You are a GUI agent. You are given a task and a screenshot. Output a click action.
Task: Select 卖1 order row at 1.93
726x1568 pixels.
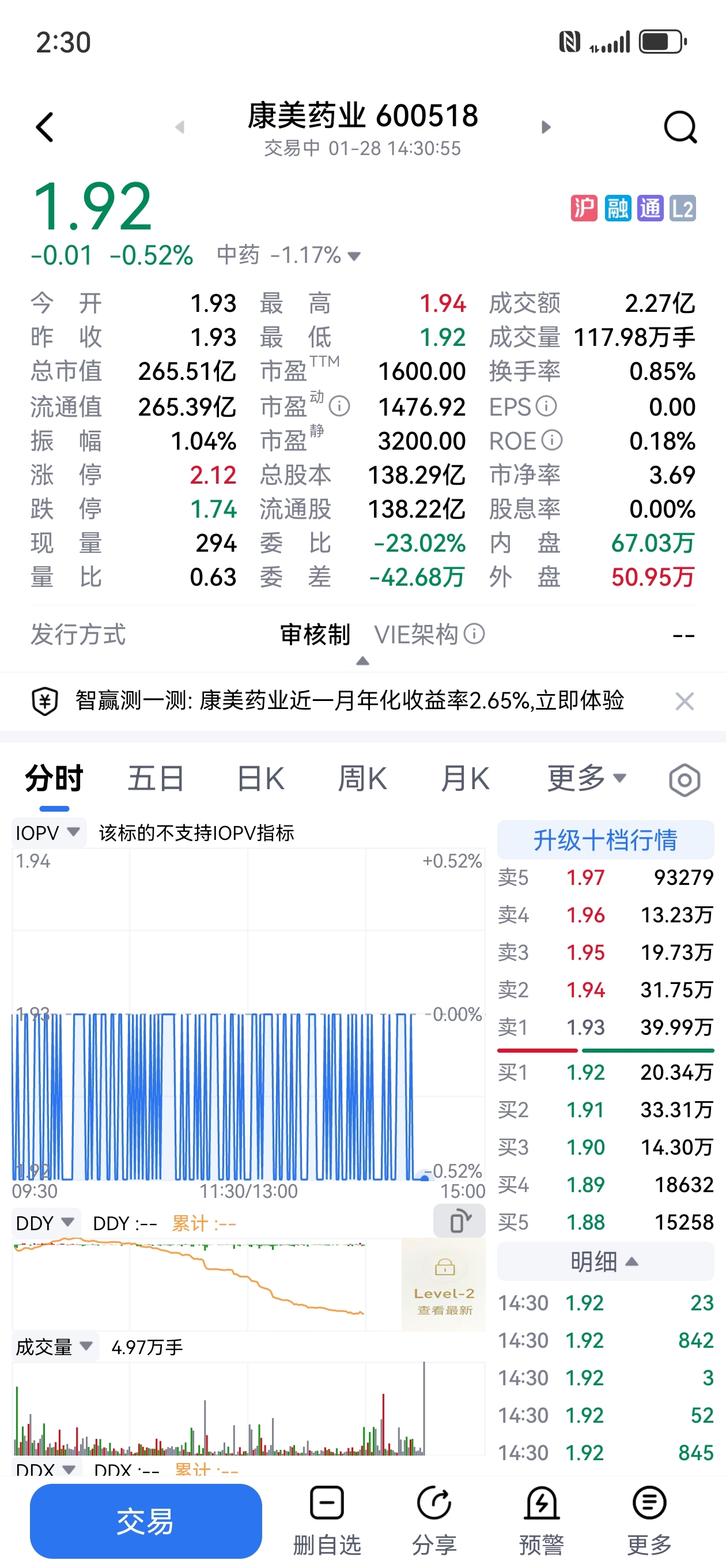pos(606,1027)
